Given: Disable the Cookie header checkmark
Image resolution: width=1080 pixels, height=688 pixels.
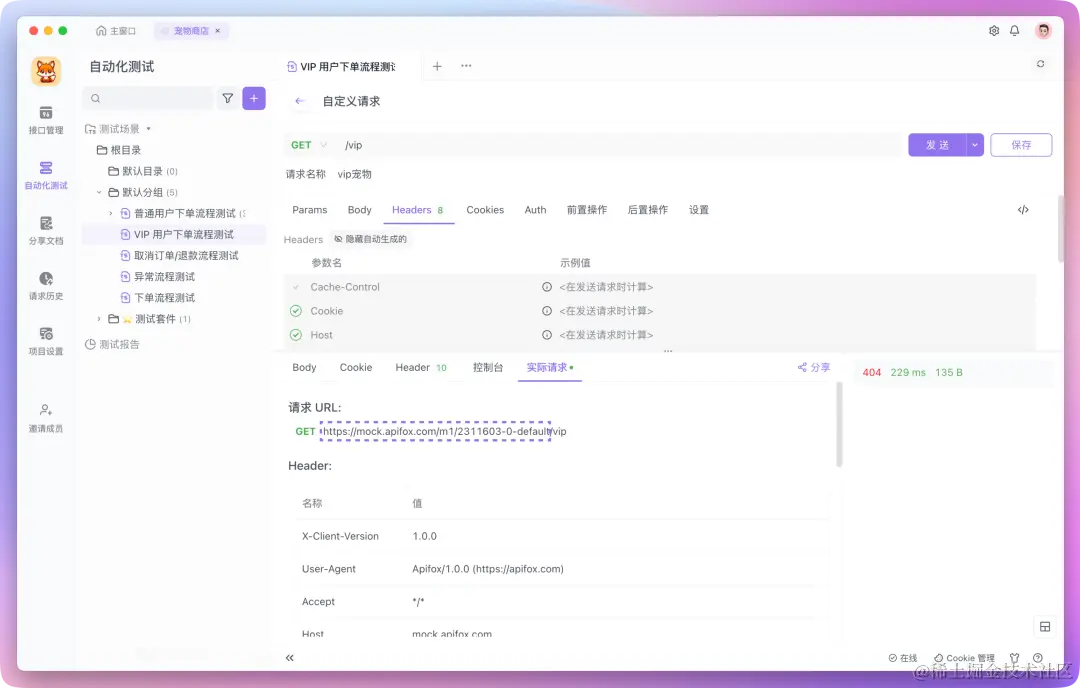Looking at the screenshot, I should [298, 311].
